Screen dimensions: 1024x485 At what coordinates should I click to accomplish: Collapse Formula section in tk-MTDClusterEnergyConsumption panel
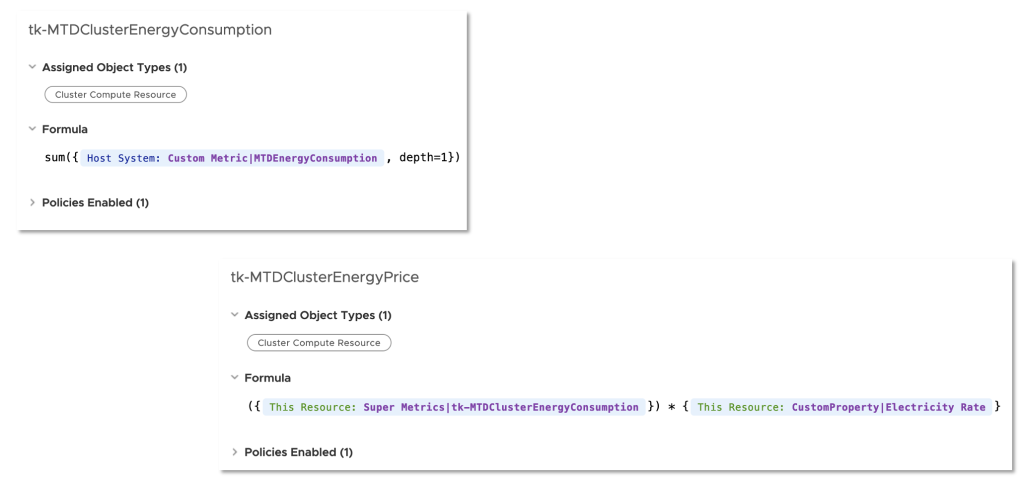point(32,129)
